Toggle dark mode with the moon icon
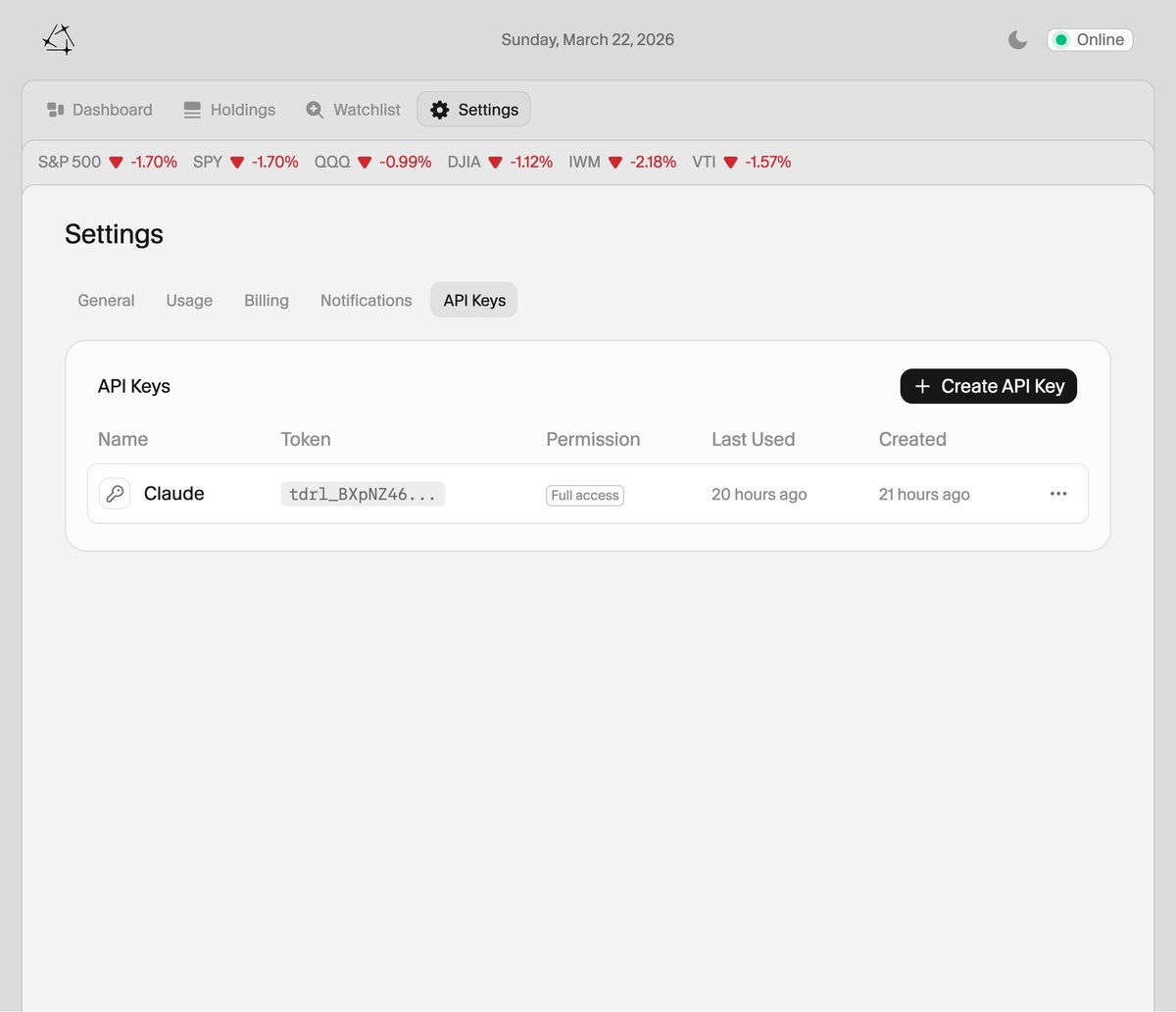The image size is (1176, 1012). pos(1018,40)
